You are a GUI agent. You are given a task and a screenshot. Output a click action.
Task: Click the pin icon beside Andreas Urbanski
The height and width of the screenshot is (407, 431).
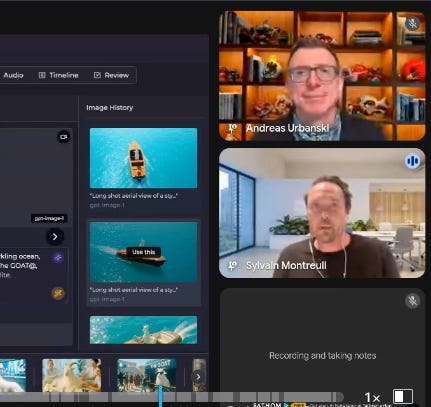click(233, 128)
